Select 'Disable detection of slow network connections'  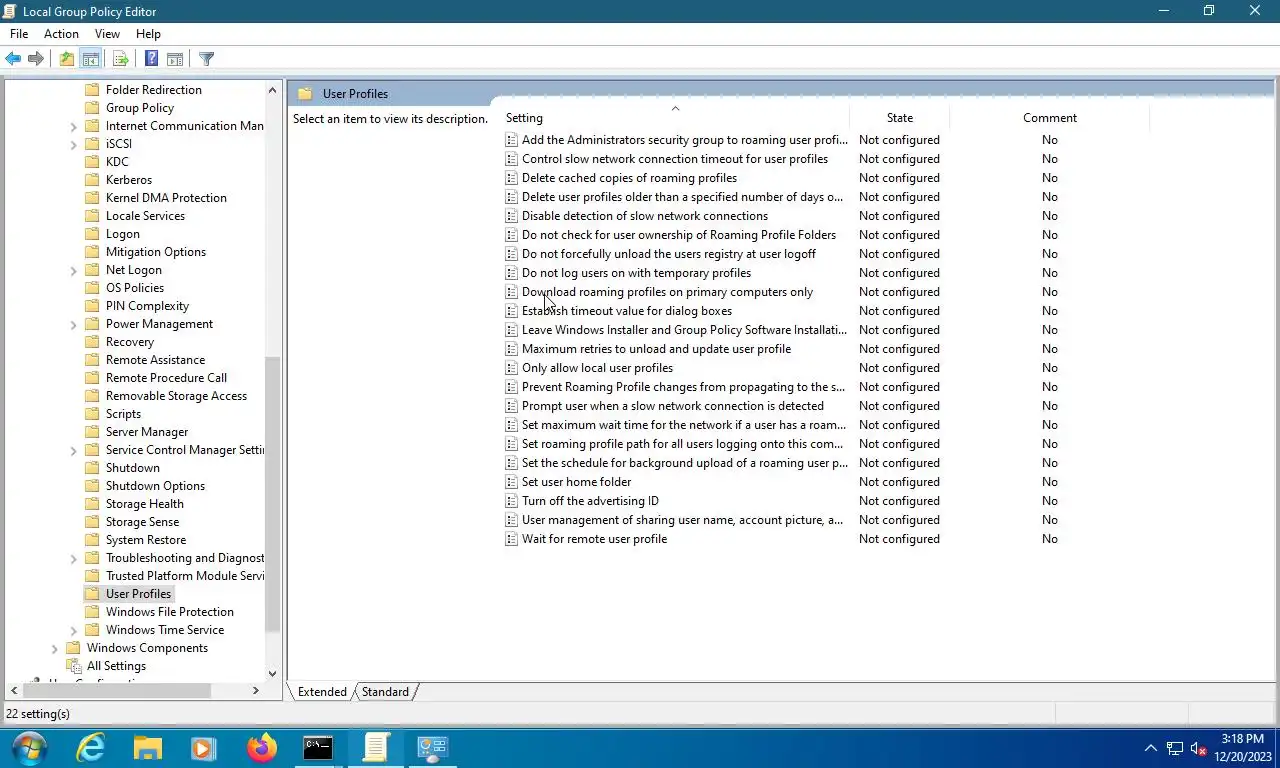coord(645,216)
